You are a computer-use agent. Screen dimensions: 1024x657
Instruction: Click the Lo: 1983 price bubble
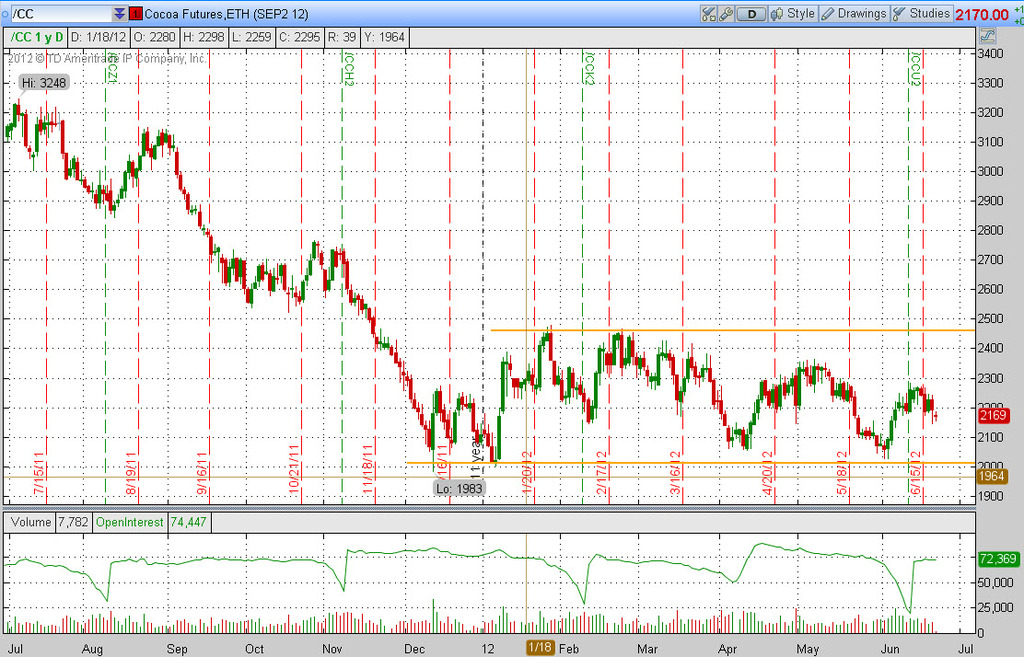459,489
